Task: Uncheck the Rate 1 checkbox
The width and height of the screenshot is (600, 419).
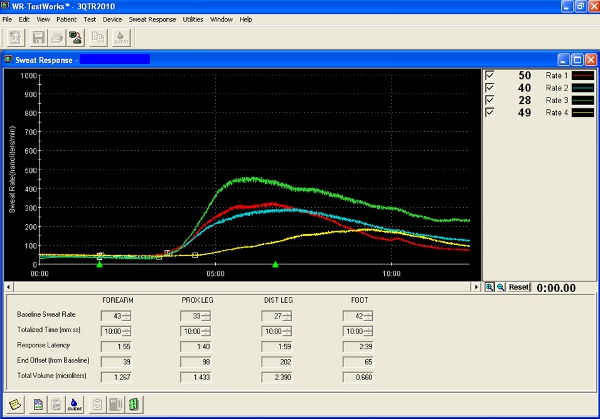Action: point(489,76)
